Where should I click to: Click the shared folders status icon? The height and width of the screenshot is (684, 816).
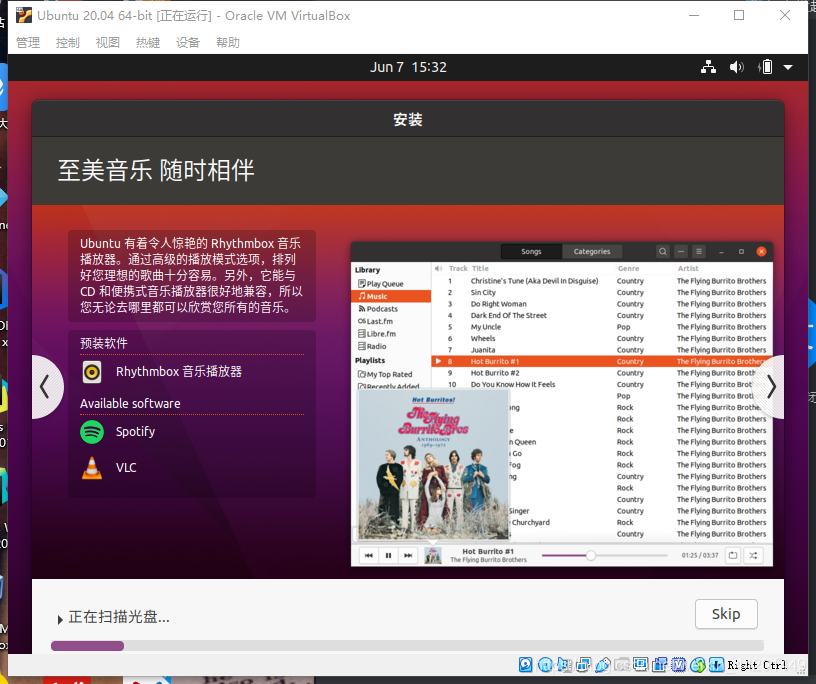(x=622, y=664)
